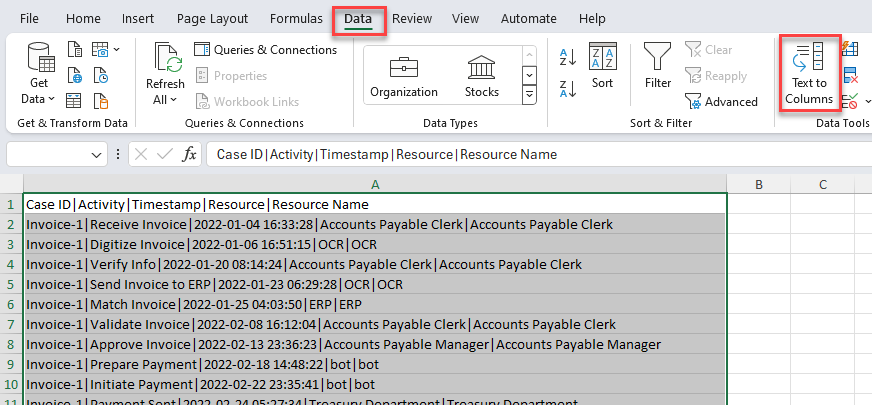Image resolution: width=872 pixels, height=405 pixels.
Task: Click the "Invoice-1|Digitize Invoice" row cell
Action: [375, 245]
